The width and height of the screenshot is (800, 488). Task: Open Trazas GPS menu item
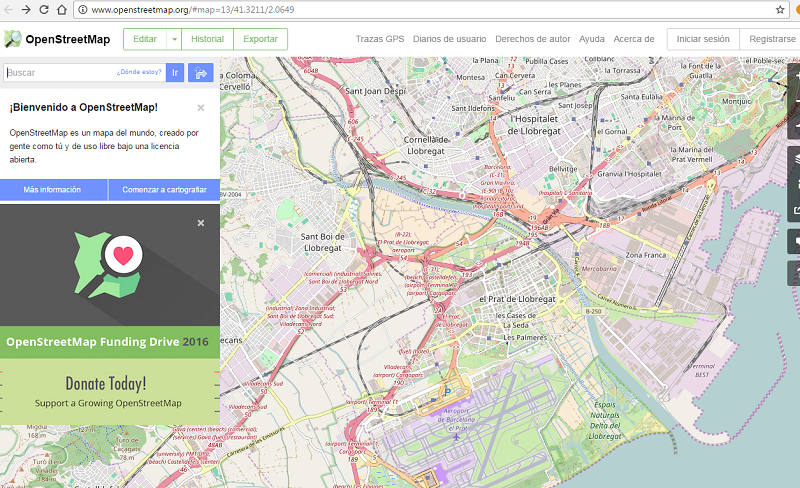379,39
